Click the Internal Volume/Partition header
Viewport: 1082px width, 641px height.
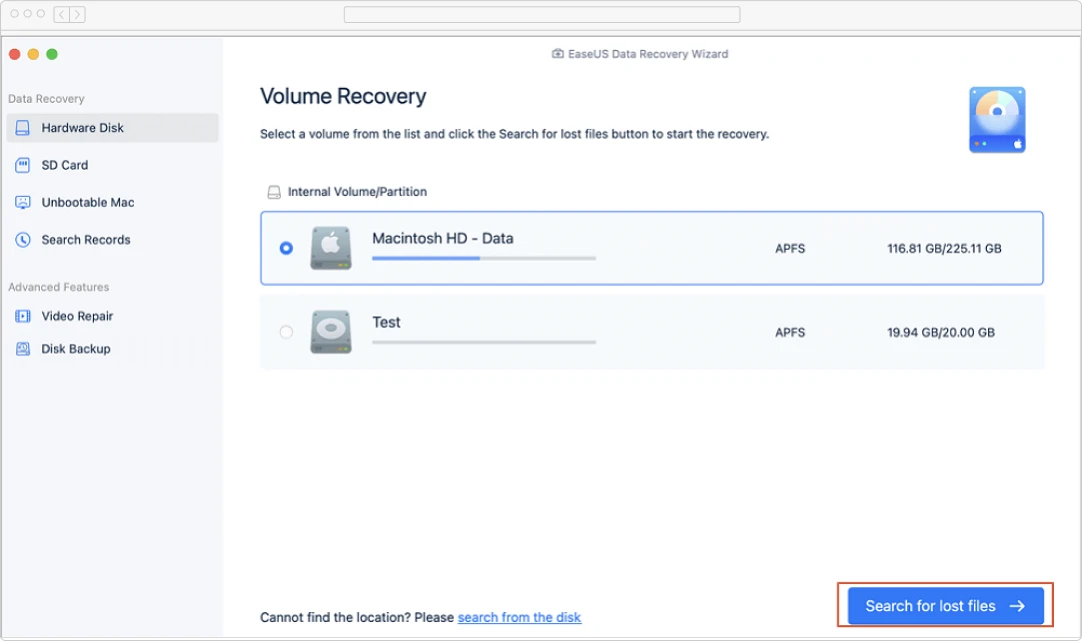tap(350, 191)
